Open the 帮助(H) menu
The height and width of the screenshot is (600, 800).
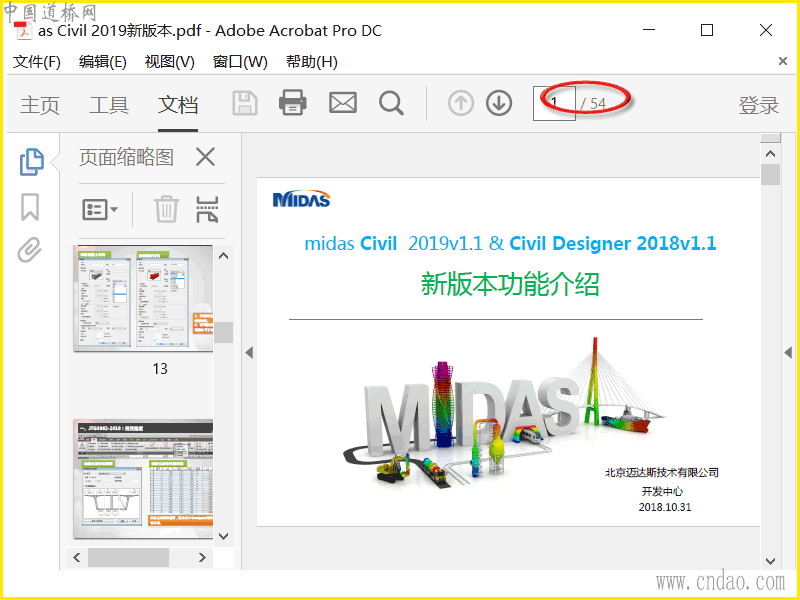click(x=312, y=62)
